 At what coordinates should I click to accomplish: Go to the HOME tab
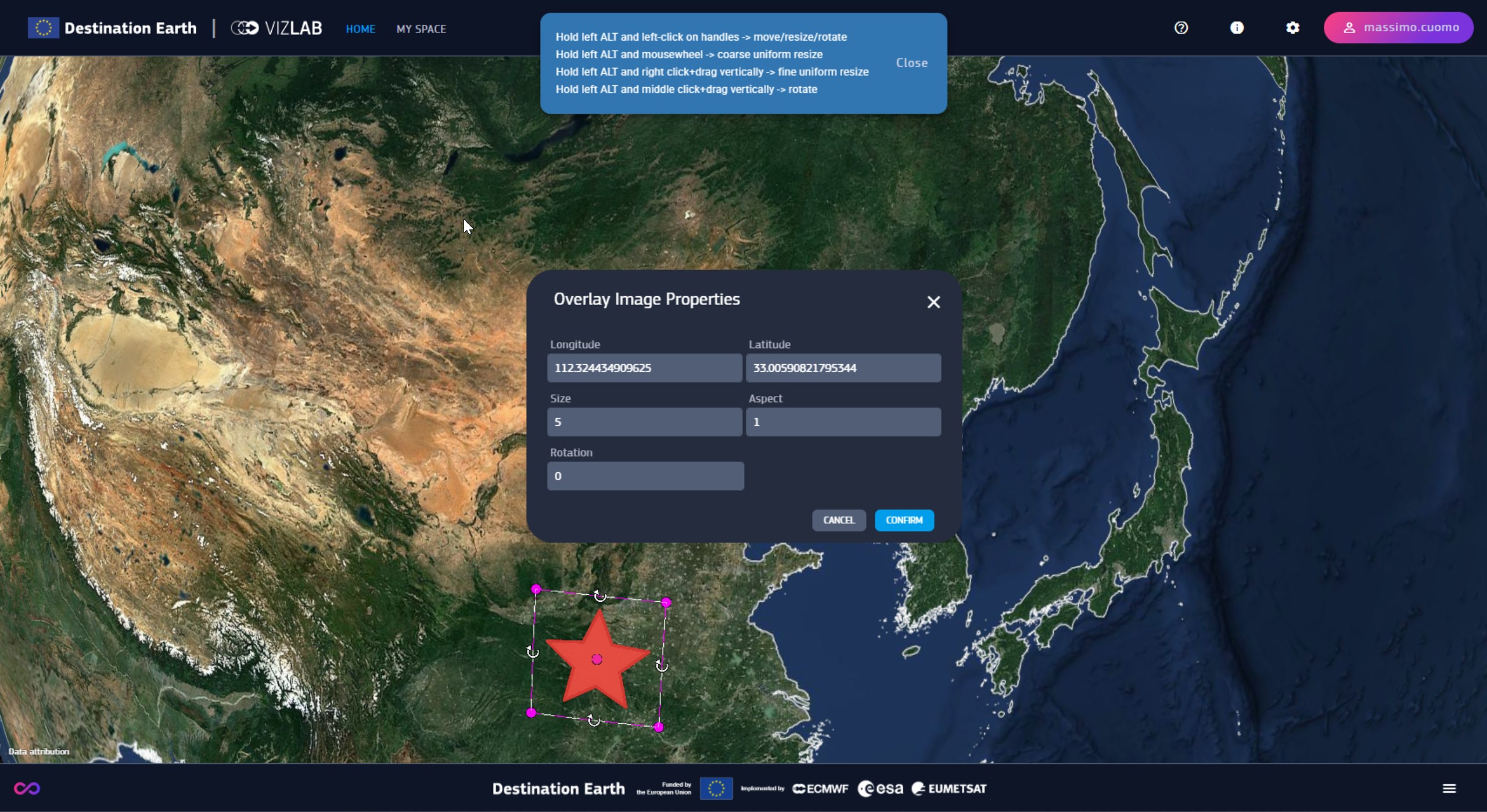(360, 29)
